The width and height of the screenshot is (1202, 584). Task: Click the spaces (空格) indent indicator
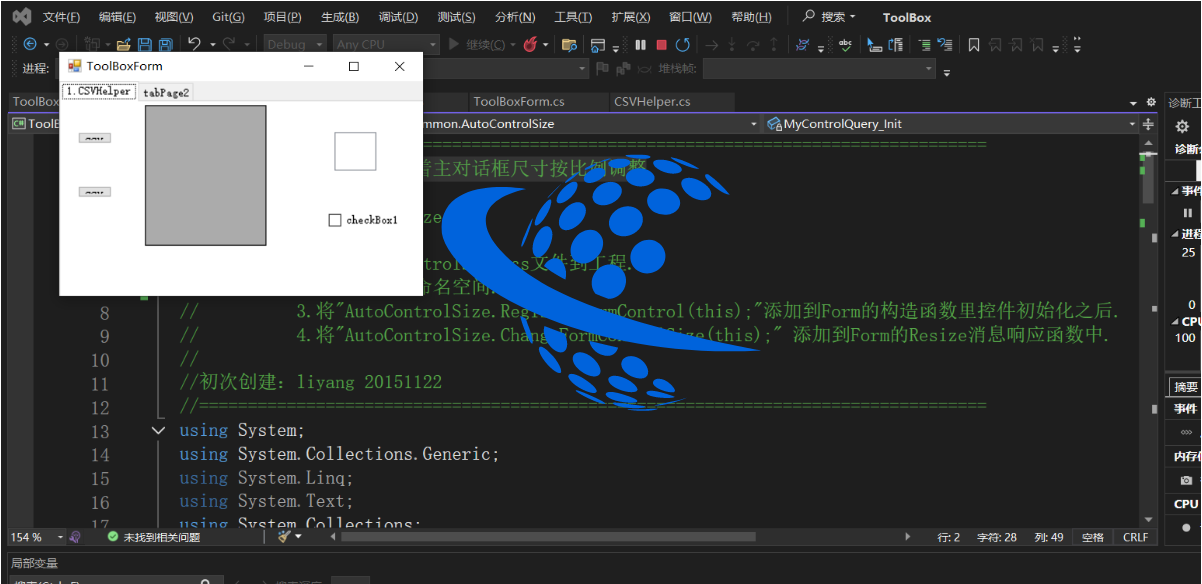1093,537
